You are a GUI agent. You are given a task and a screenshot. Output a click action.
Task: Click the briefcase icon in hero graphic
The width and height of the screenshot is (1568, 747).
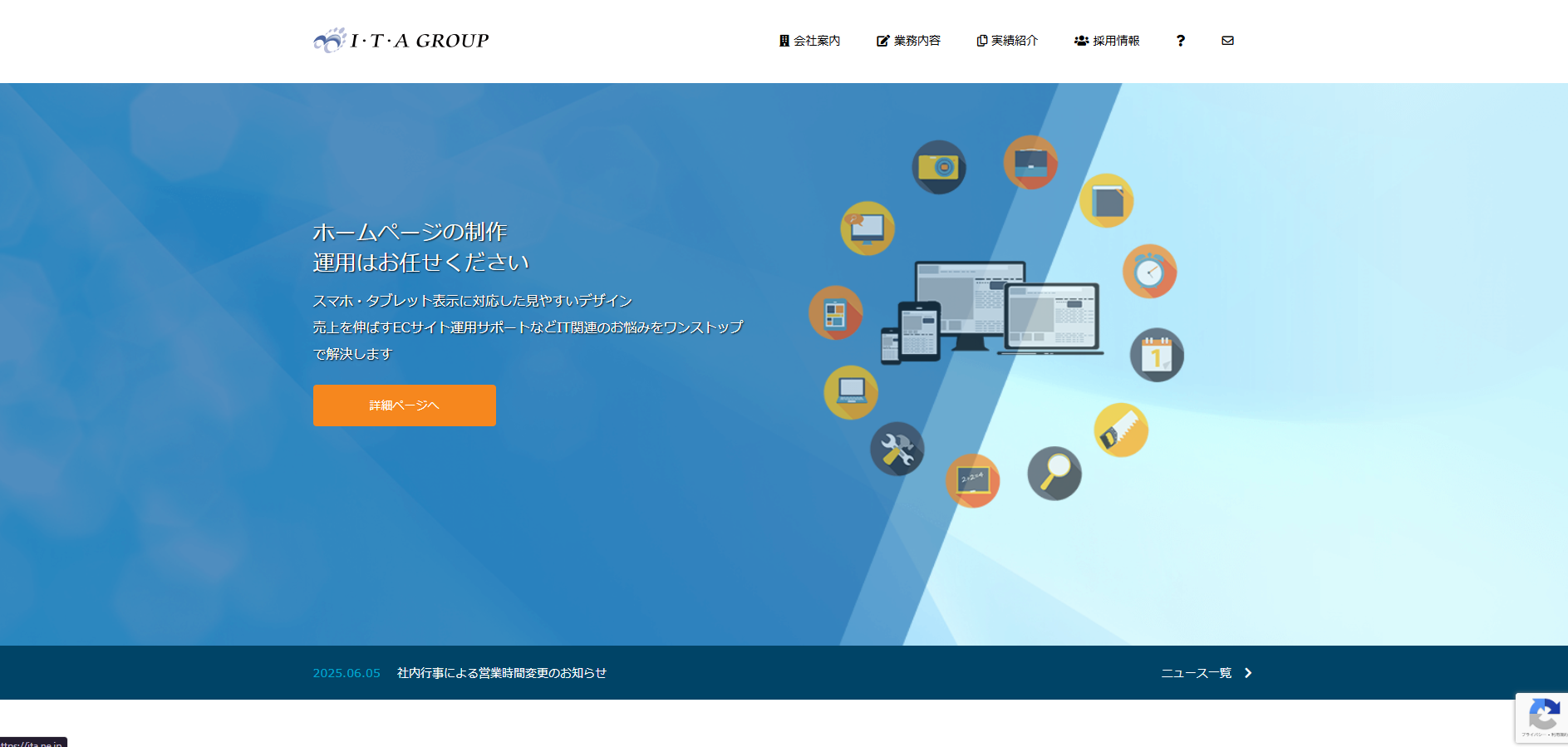tap(1030, 162)
